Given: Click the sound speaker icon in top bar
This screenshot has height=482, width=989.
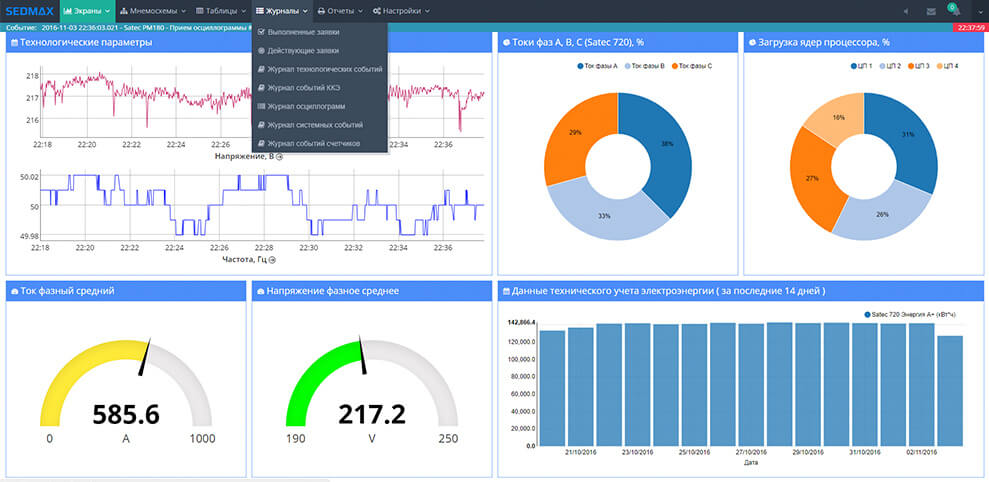Looking at the screenshot, I should 907,11.
